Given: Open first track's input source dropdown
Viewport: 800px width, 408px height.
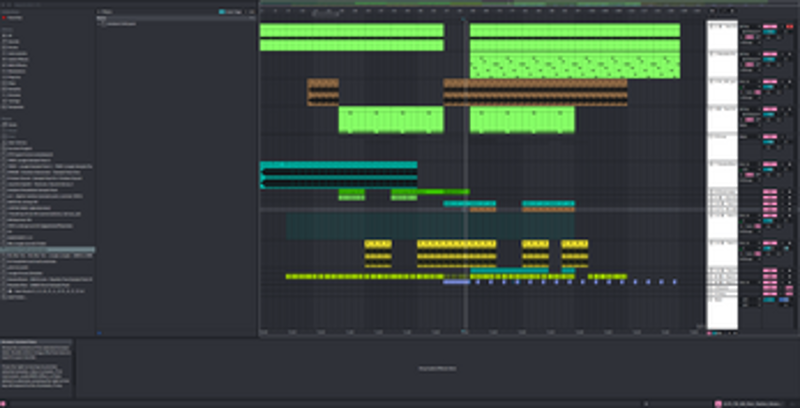Looking at the screenshot, I should point(749,27).
